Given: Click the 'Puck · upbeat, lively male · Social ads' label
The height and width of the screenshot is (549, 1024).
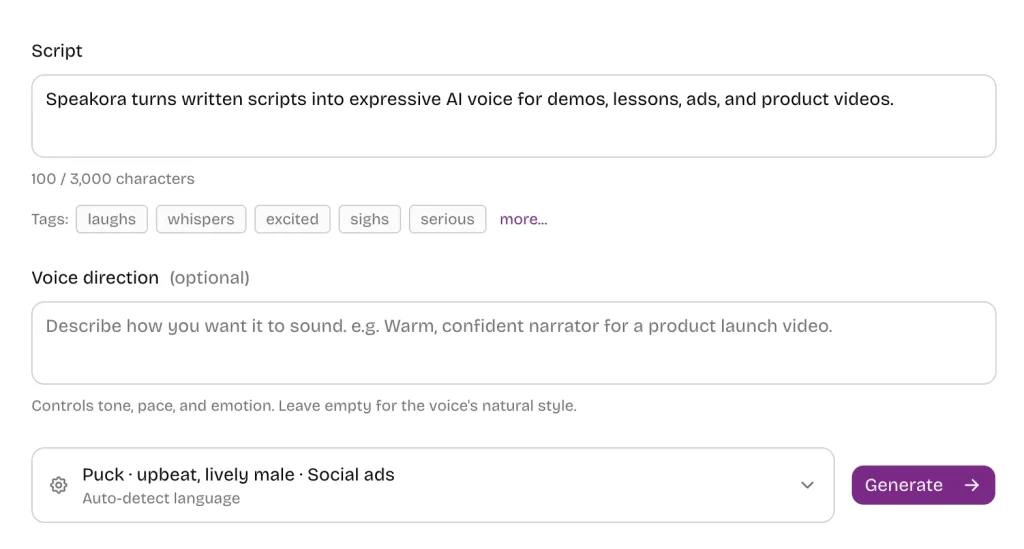Looking at the screenshot, I should click(x=238, y=475).
